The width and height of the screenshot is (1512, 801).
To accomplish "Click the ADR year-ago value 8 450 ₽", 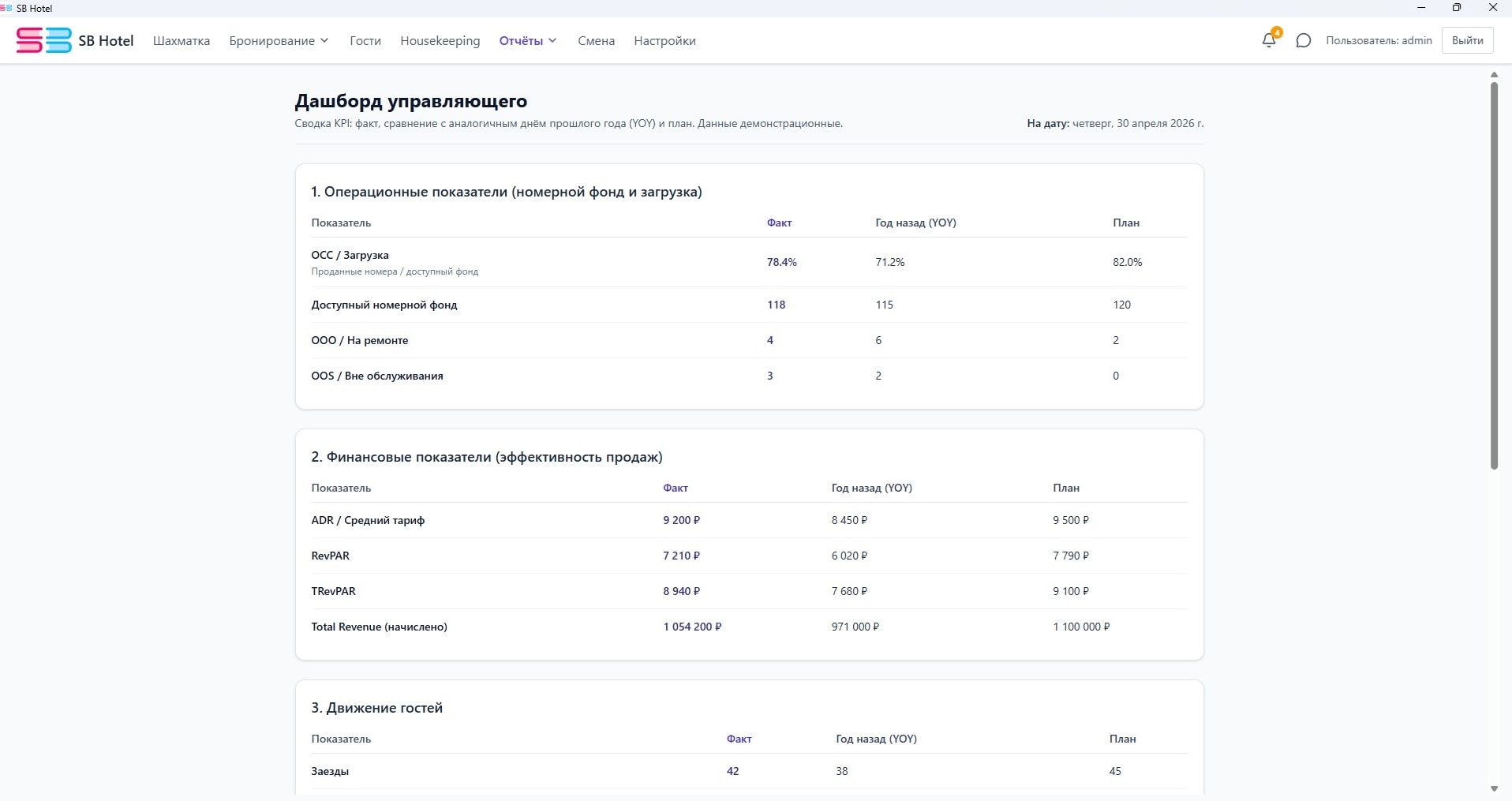I will click(849, 520).
